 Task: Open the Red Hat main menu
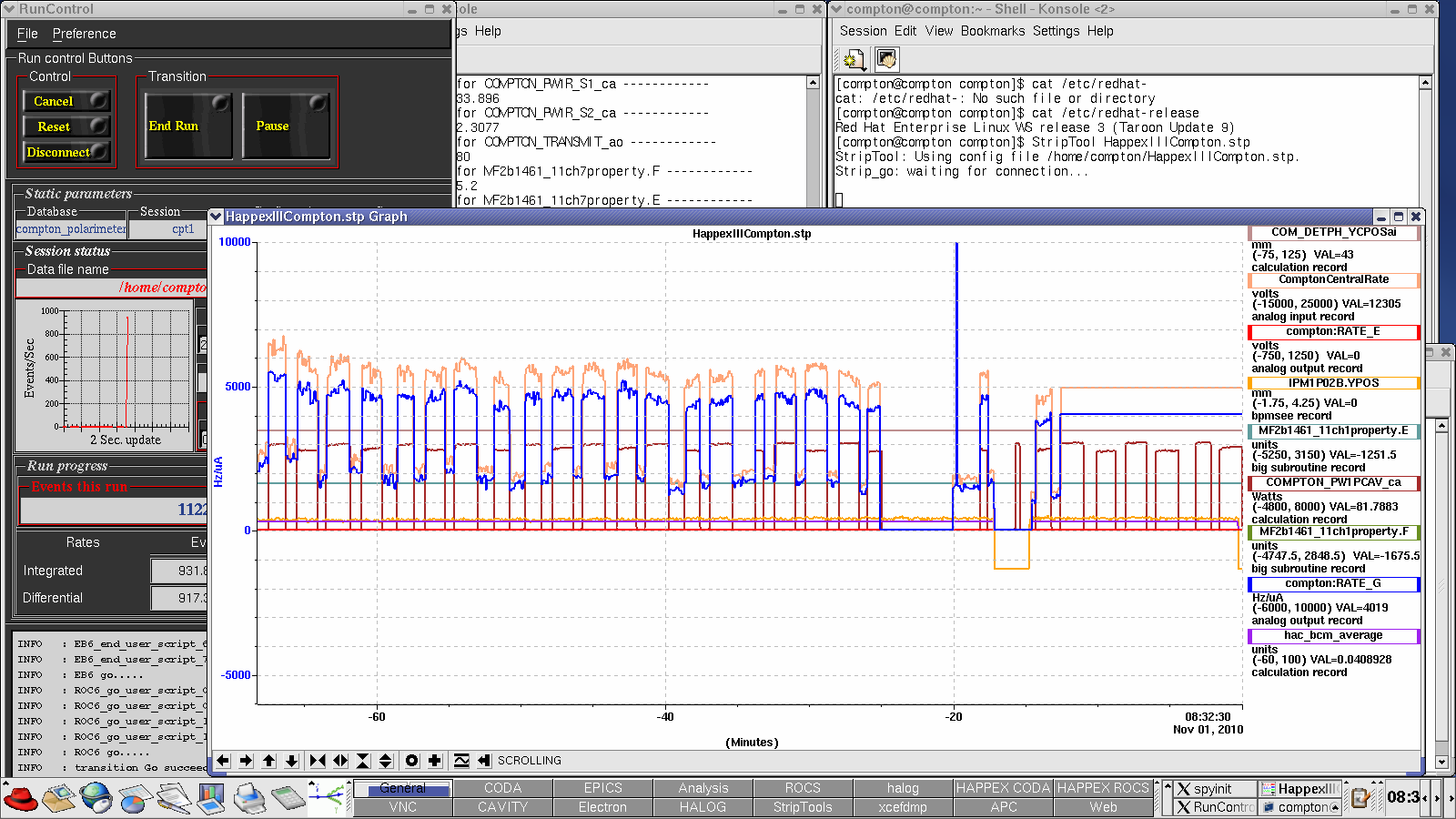pos(21,798)
